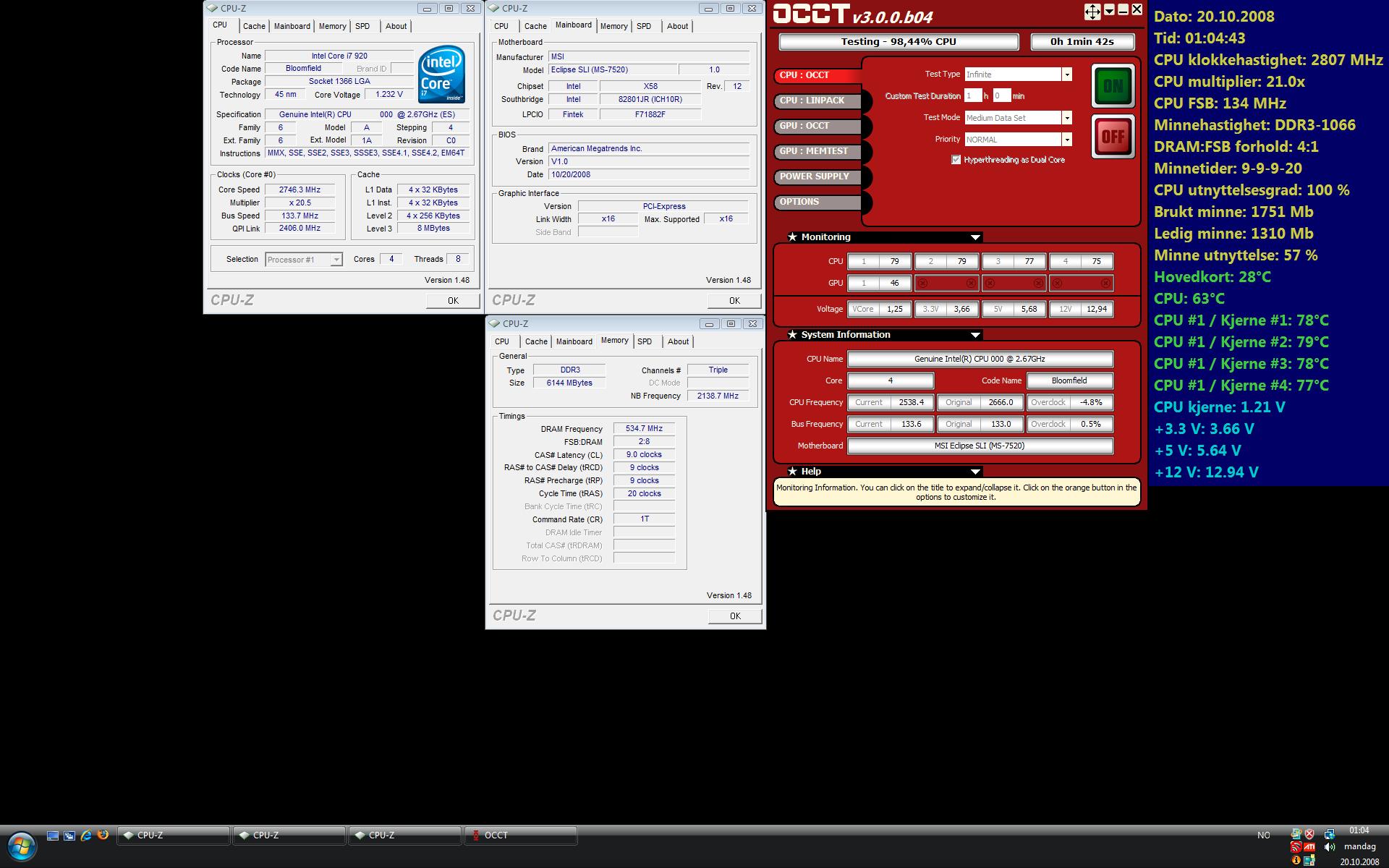Click the disabled GPU sensor 3 box in OCCT
Image resolution: width=1389 pixels, height=868 pixels.
click(x=1014, y=284)
